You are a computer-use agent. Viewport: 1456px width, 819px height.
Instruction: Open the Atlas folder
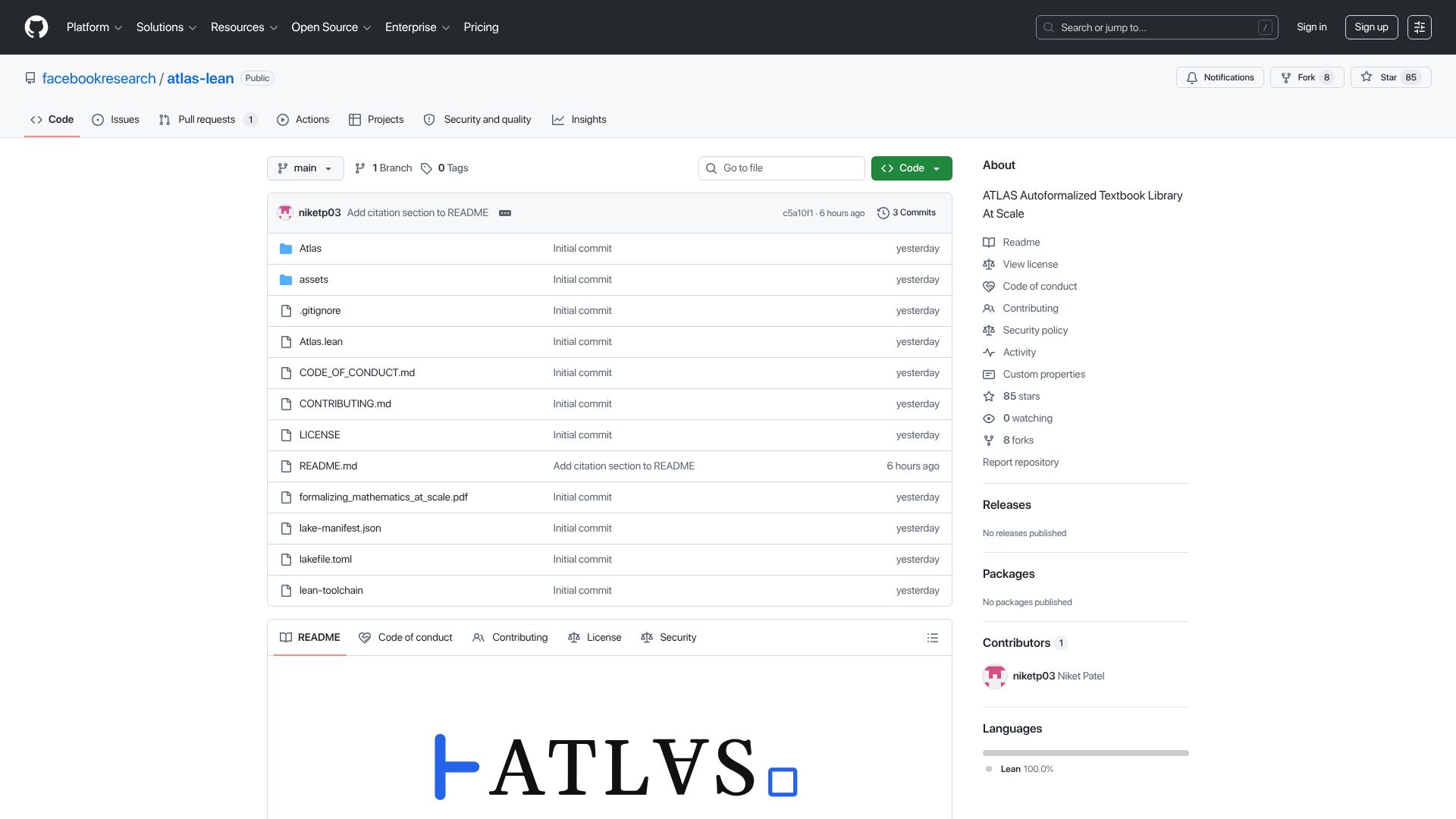tap(310, 249)
